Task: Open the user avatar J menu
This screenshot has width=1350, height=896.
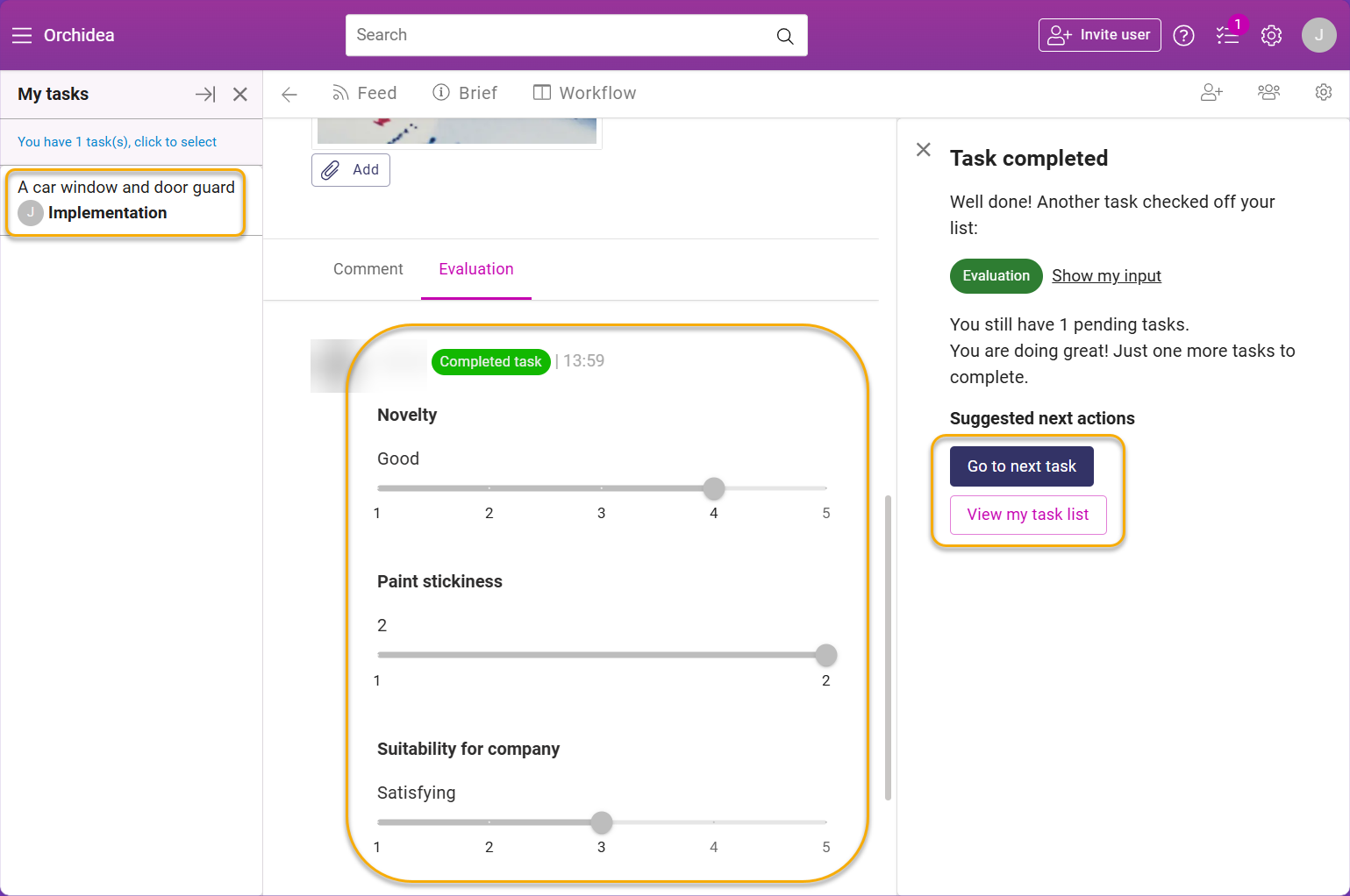Action: coord(1318,35)
